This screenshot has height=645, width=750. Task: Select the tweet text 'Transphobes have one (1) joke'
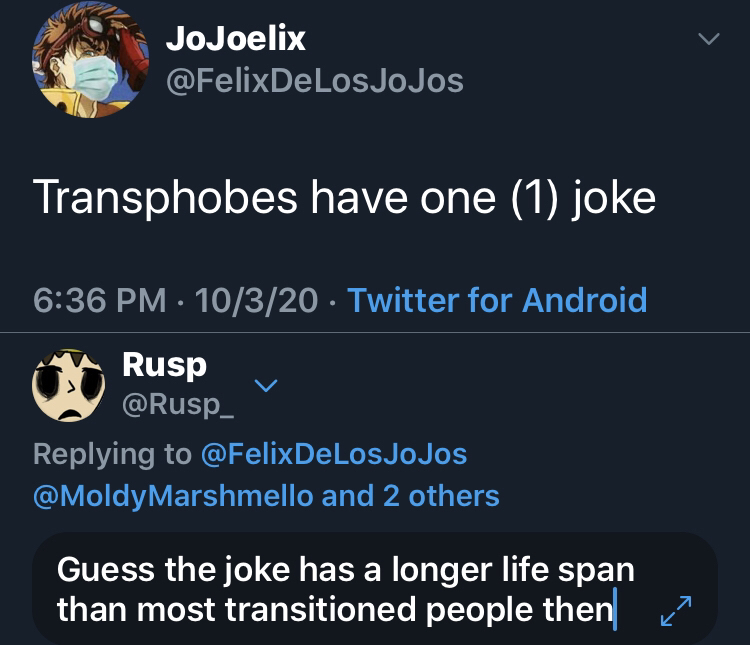[344, 198]
